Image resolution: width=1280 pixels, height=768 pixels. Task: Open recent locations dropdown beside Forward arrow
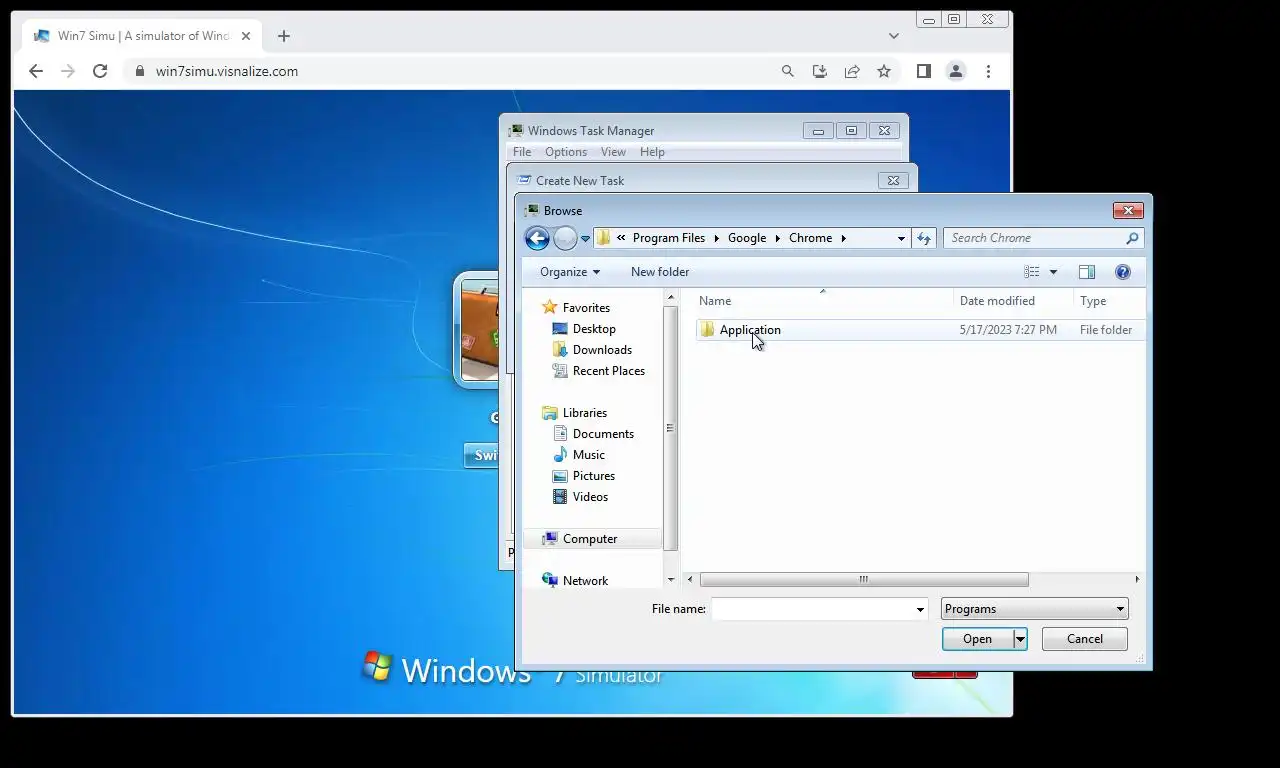click(585, 239)
